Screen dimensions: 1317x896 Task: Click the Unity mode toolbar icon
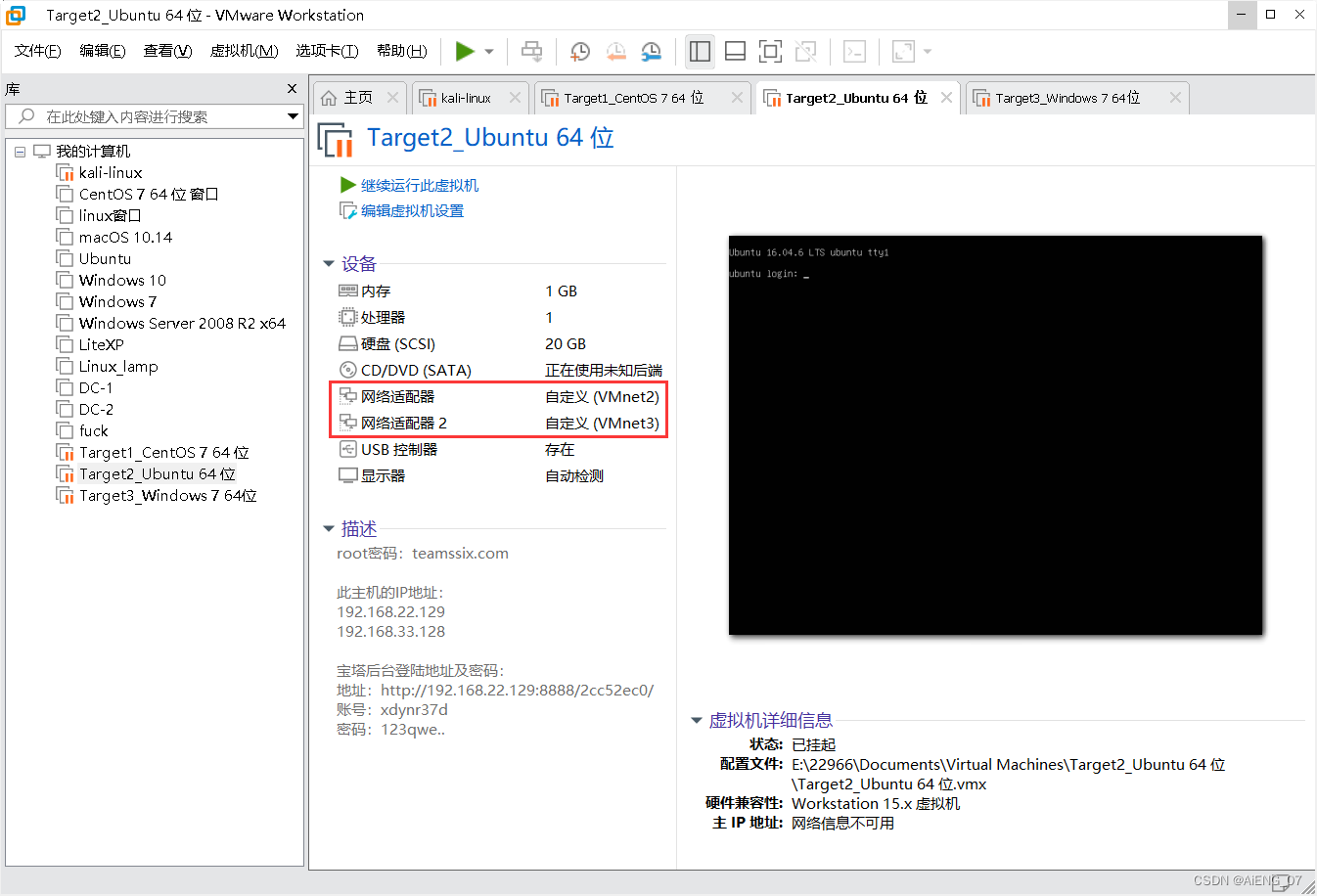[x=805, y=51]
